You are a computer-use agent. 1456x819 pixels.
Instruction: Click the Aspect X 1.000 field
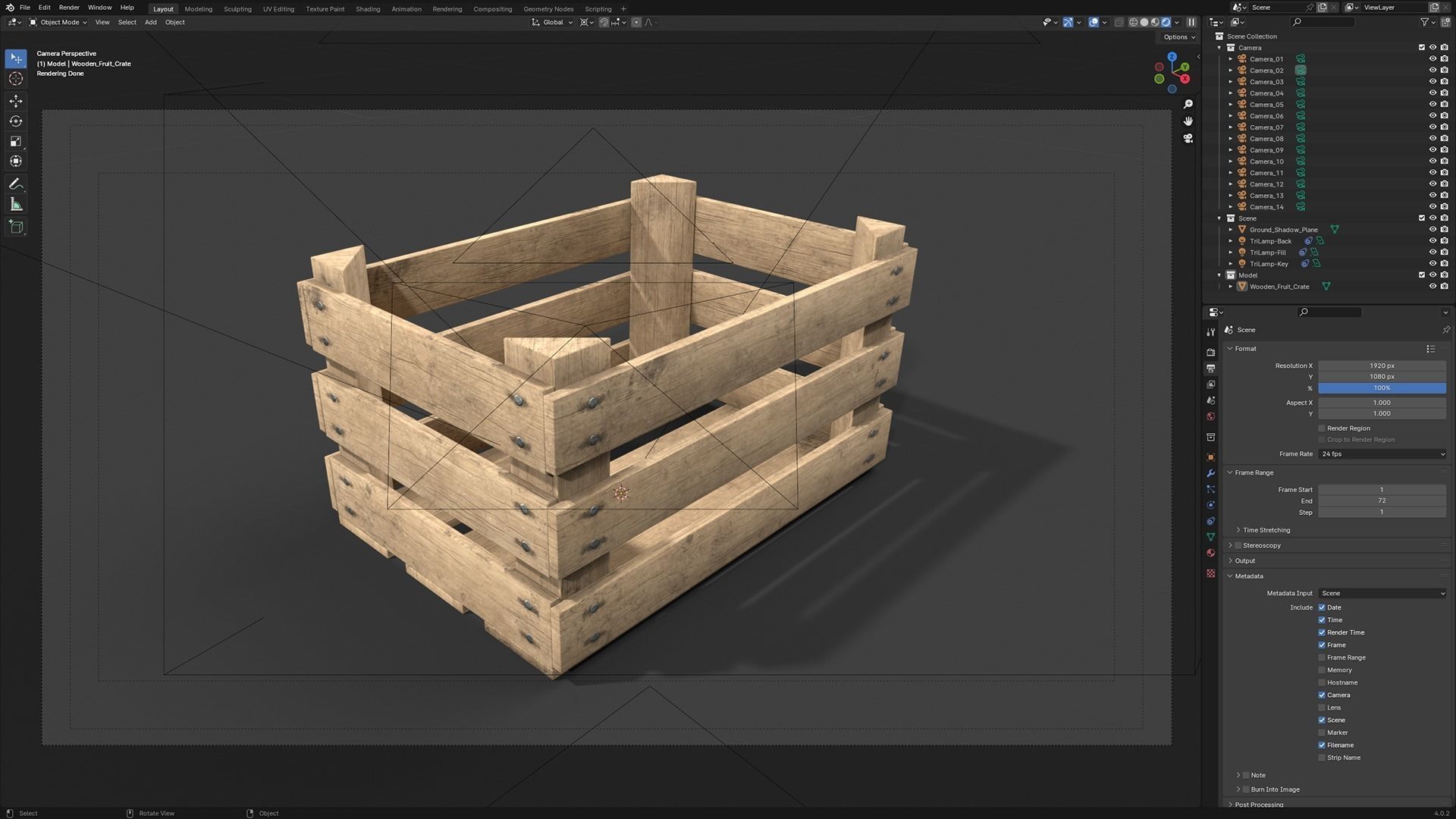1382,403
